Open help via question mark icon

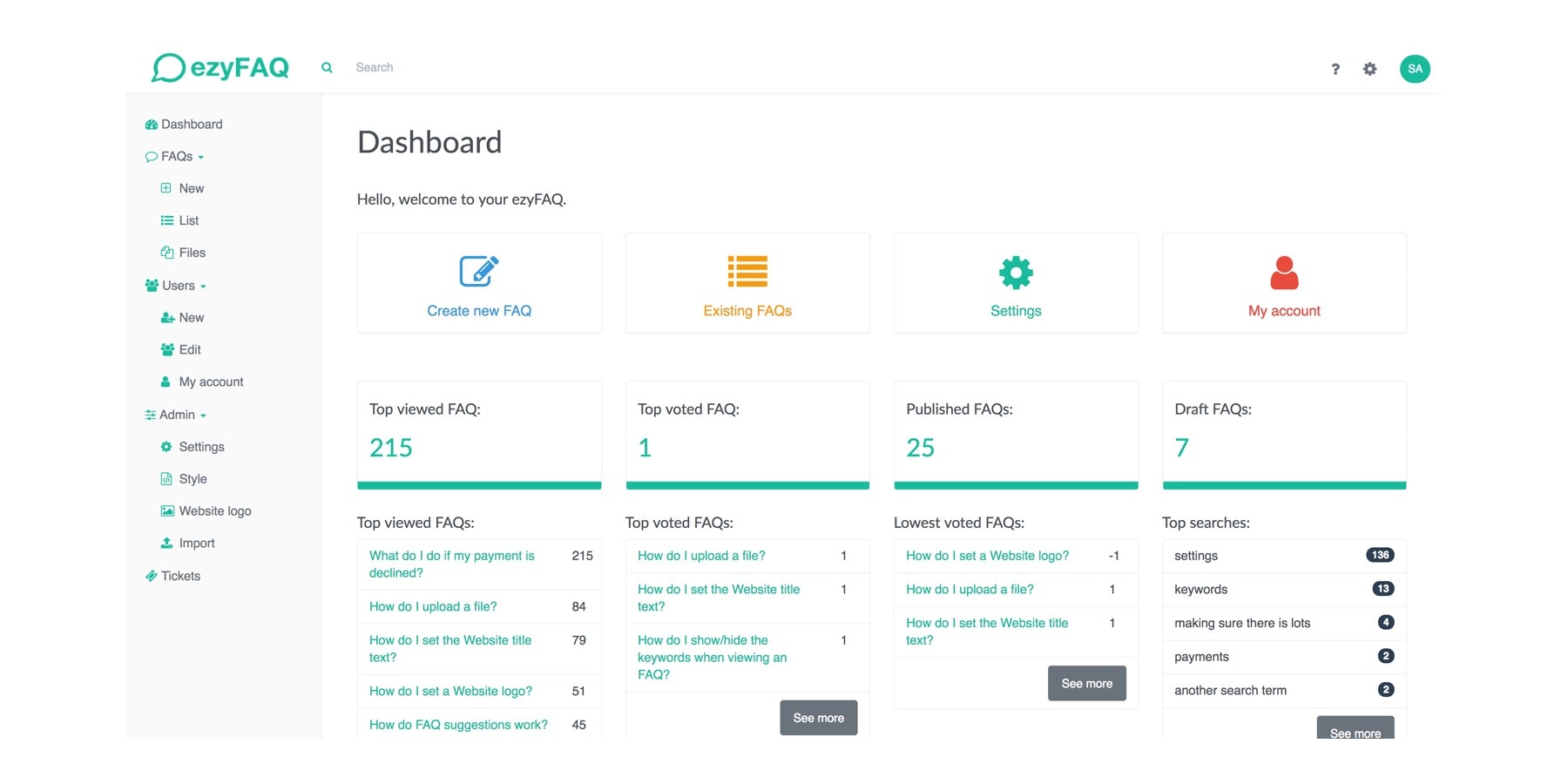1335,69
